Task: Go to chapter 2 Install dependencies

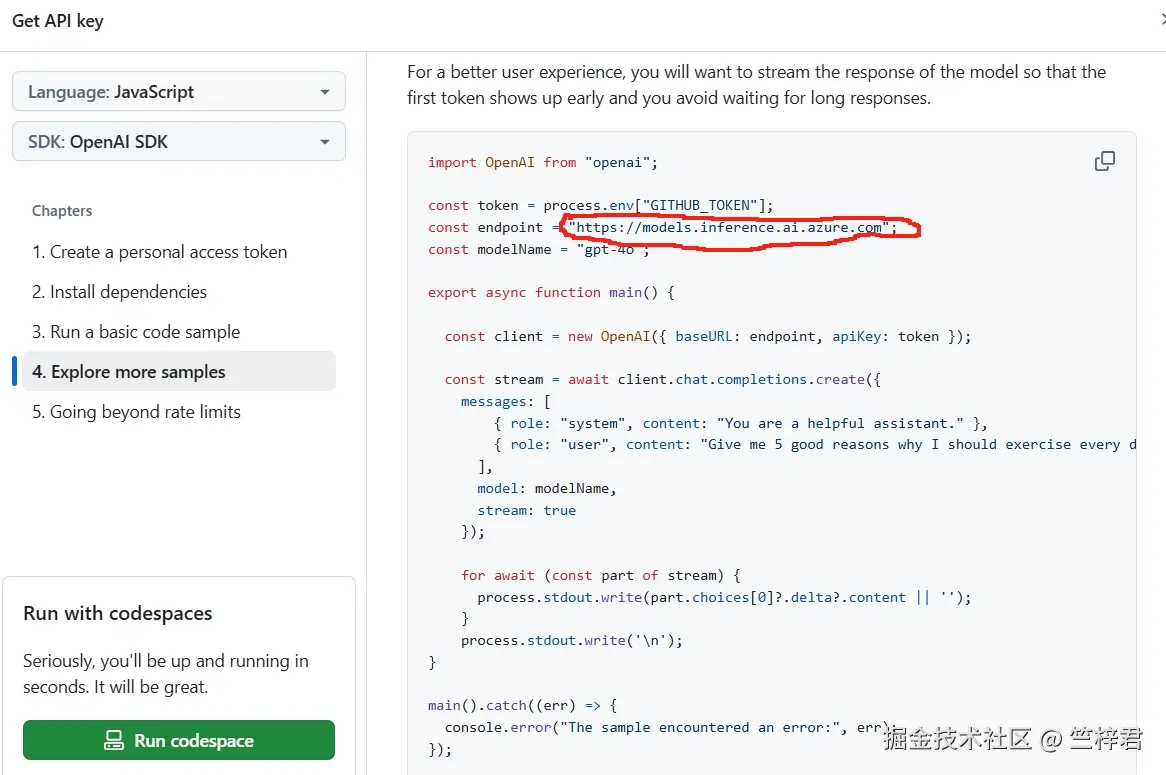Action: pos(119,292)
